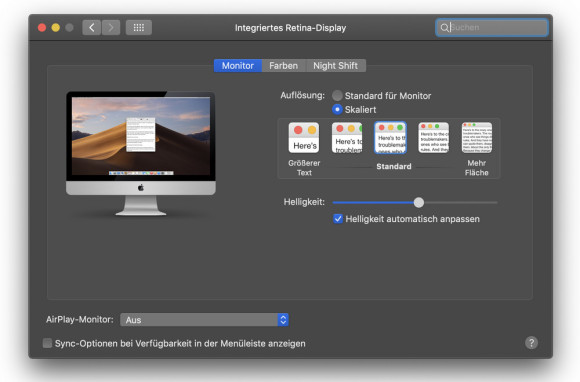The height and width of the screenshot is (382, 580).
Task: Switch to the Farben tab
Action: point(284,65)
